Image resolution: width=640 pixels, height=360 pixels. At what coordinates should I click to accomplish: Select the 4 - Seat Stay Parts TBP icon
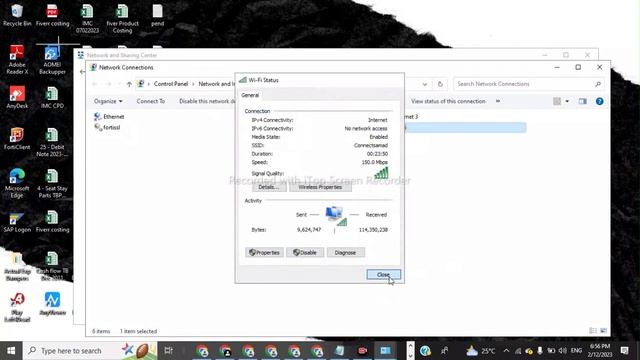point(52,184)
